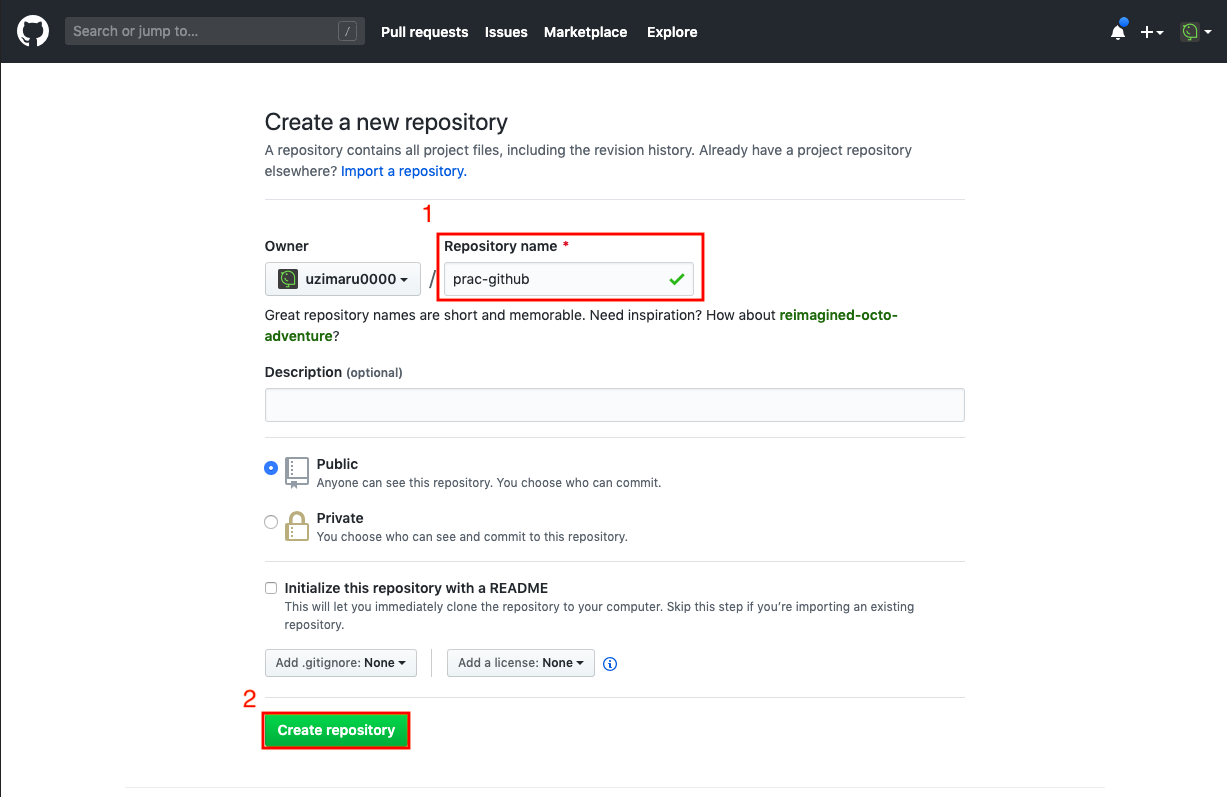The width and height of the screenshot is (1227, 797).
Task: Click the public repository book icon
Action: pos(297,472)
